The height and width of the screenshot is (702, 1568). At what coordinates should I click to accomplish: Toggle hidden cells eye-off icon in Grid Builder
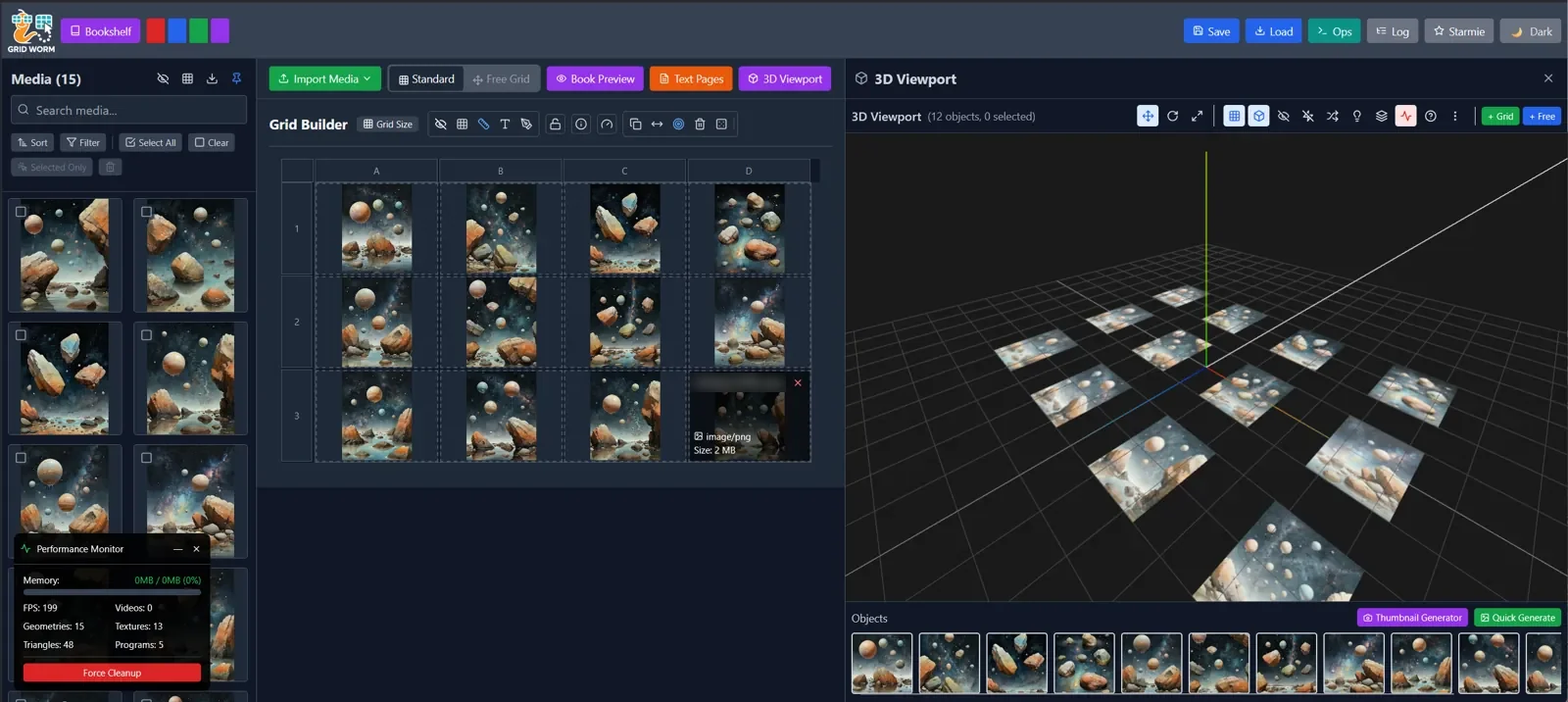[440, 124]
